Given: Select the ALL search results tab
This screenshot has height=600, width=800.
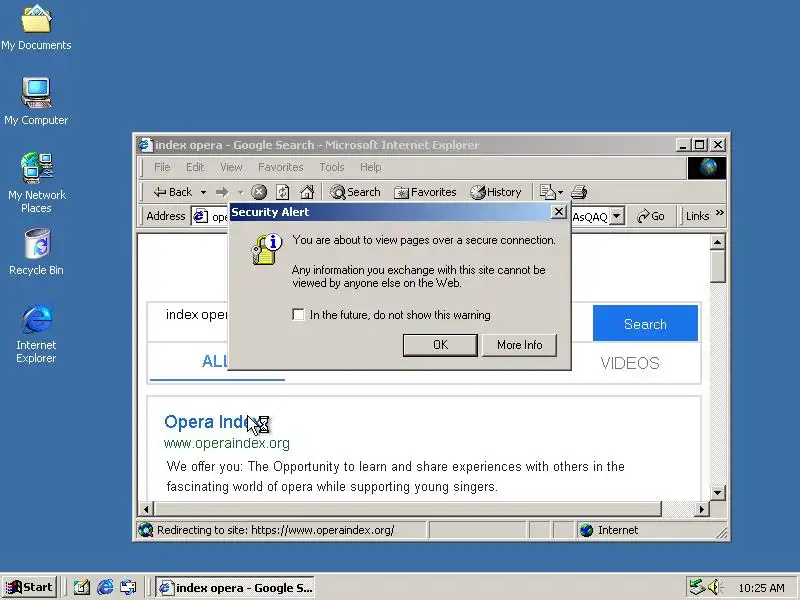Looking at the screenshot, I should click(x=215, y=361).
